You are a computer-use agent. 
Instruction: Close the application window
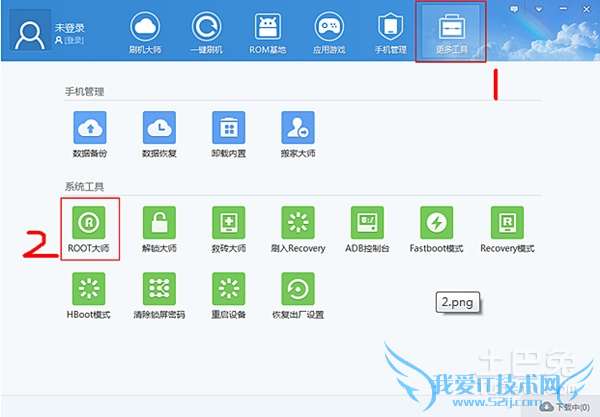[586, 9]
